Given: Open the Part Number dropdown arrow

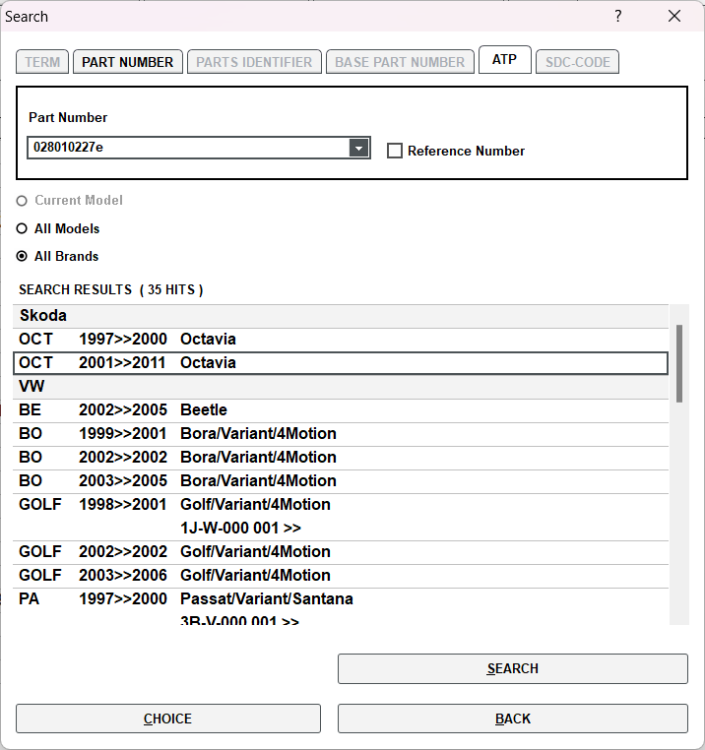Looking at the screenshot, I should (359, 148).
